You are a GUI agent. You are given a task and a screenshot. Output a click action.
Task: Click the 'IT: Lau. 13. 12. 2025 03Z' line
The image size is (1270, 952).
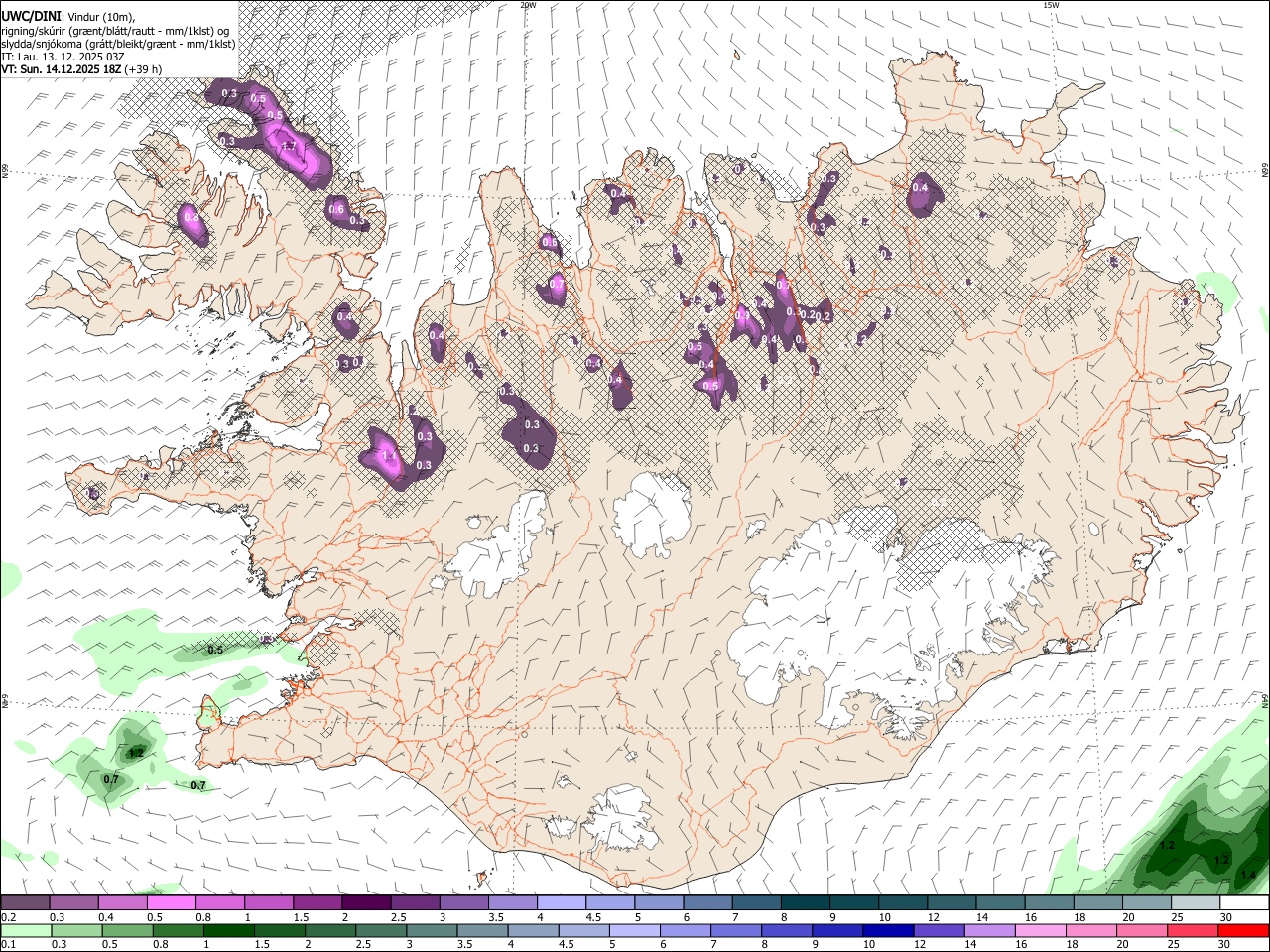pyautogui.click(x=63, y=57)
